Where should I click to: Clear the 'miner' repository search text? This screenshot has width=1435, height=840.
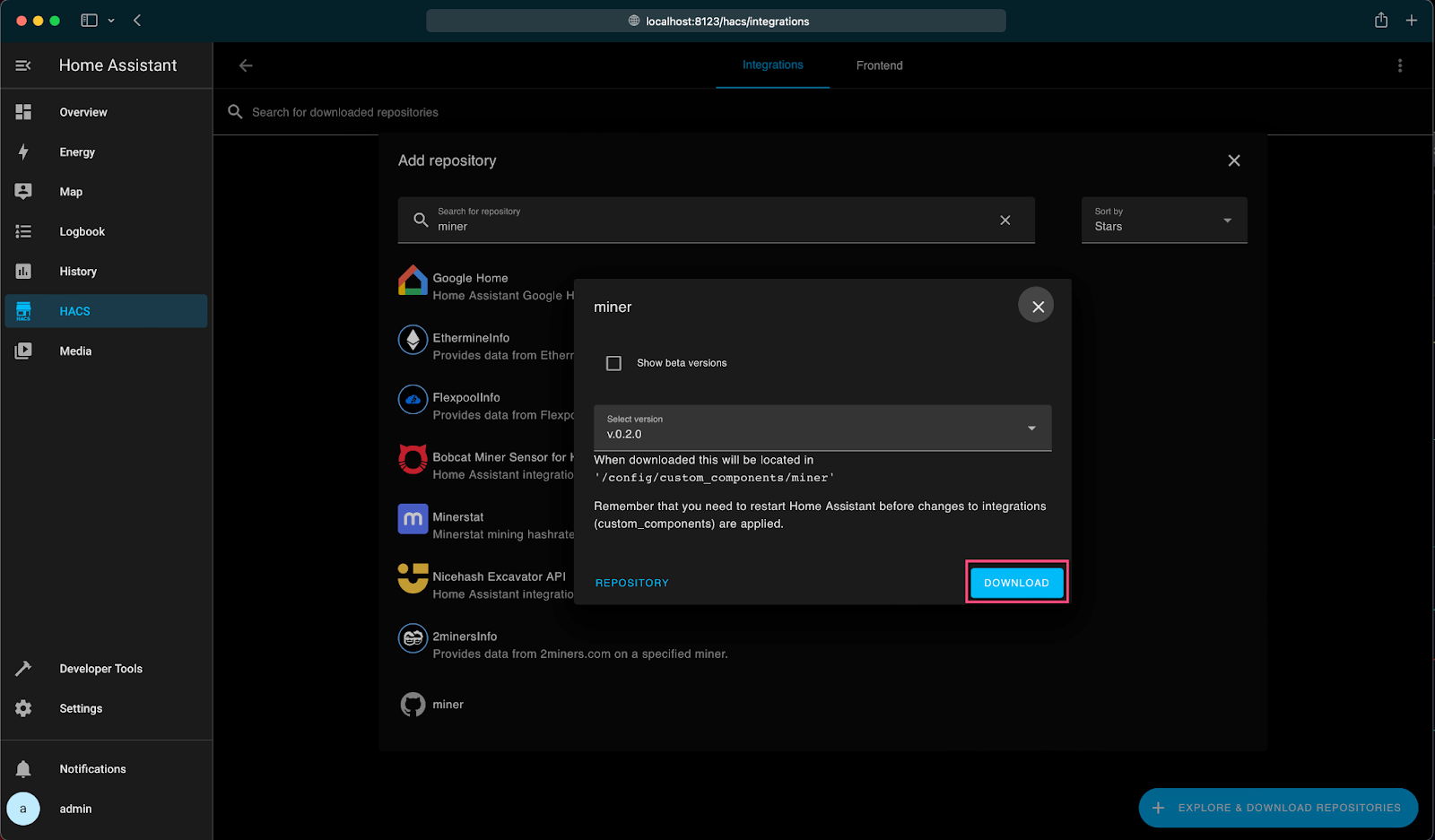[1005, 220]
